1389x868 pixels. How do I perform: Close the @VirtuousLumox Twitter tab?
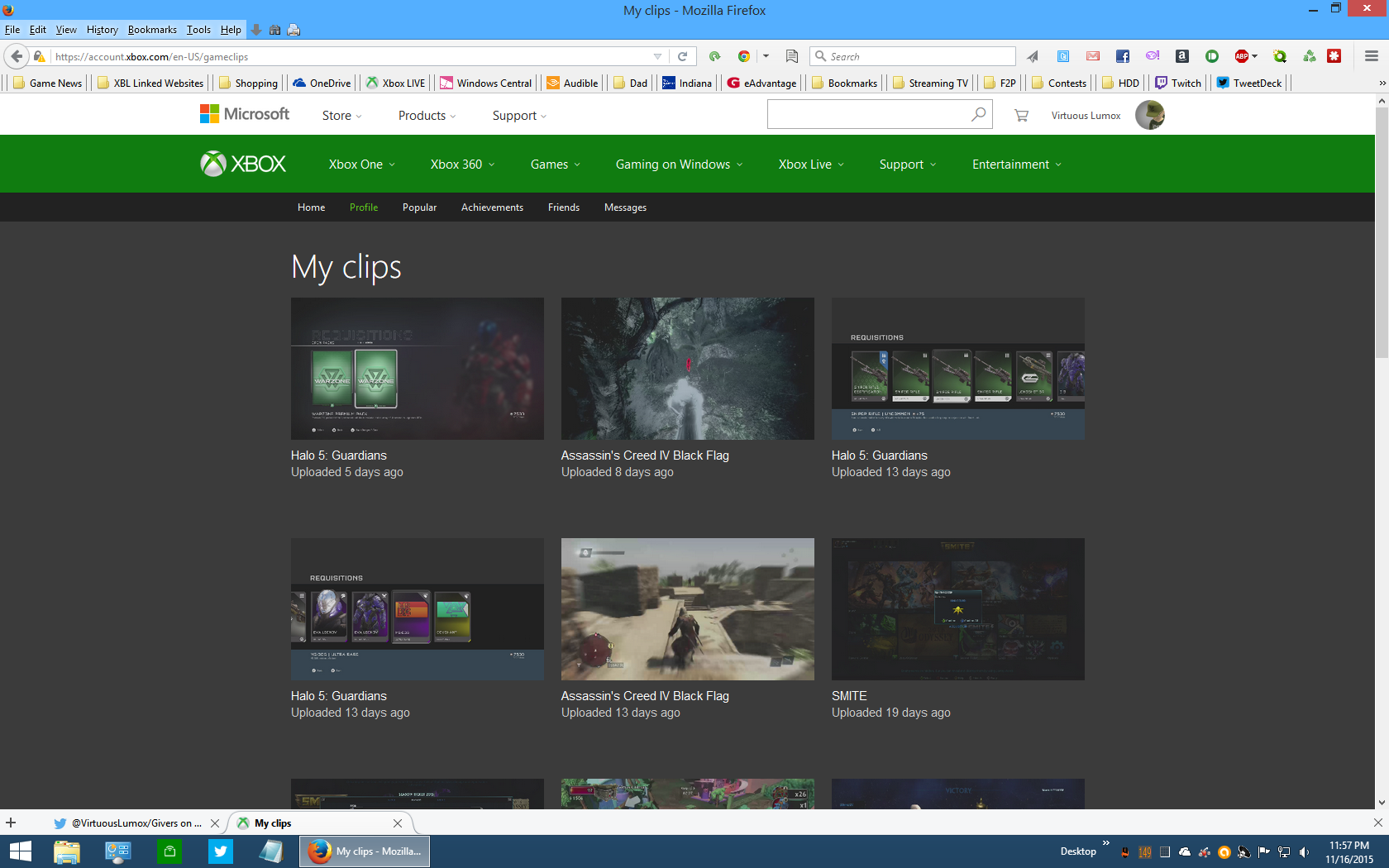point(215,823)
